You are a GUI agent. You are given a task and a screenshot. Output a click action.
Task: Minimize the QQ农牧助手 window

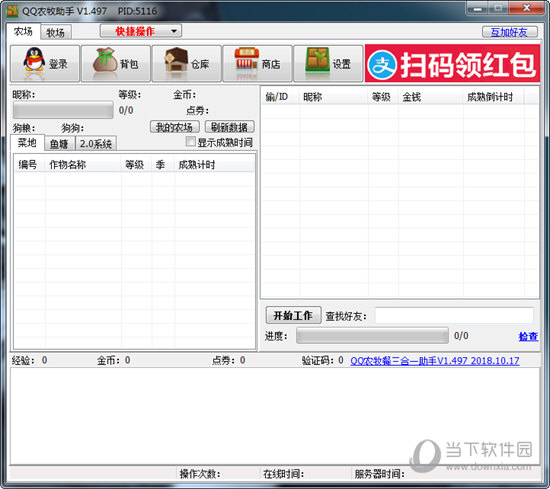[477, 9]
